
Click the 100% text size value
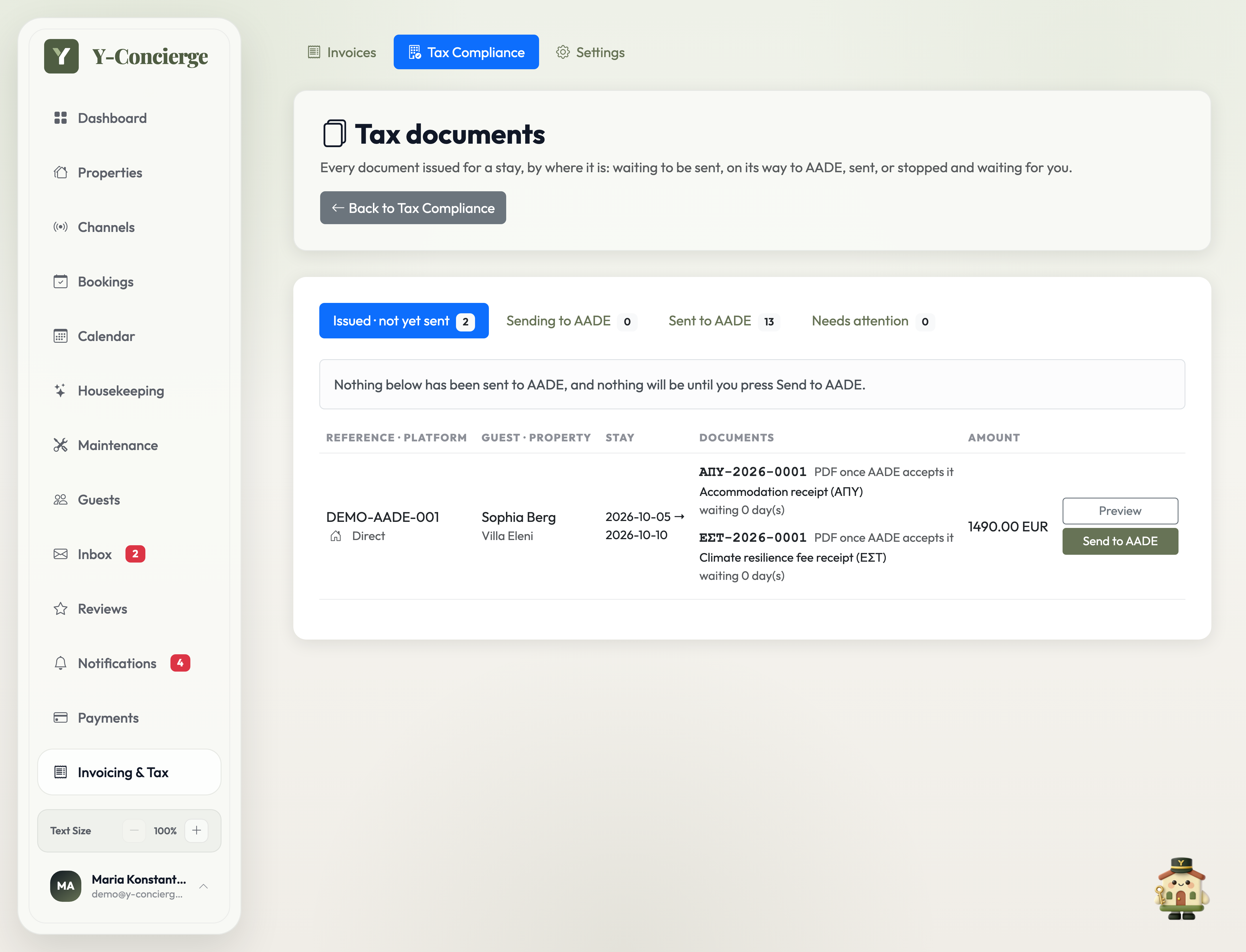point(165,831)
